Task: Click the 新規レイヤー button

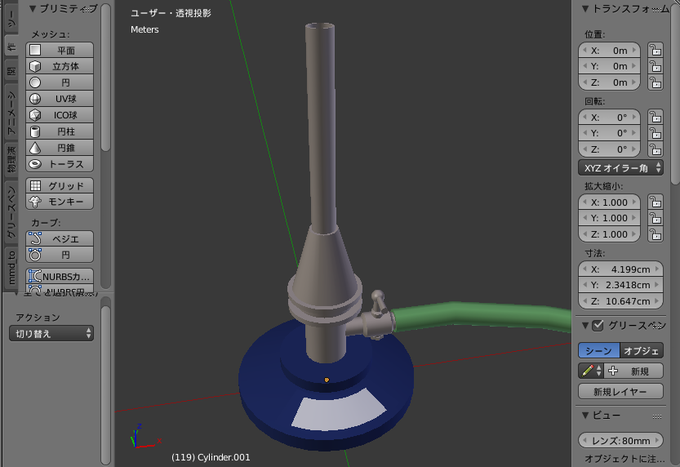Action: click(621, 391)
